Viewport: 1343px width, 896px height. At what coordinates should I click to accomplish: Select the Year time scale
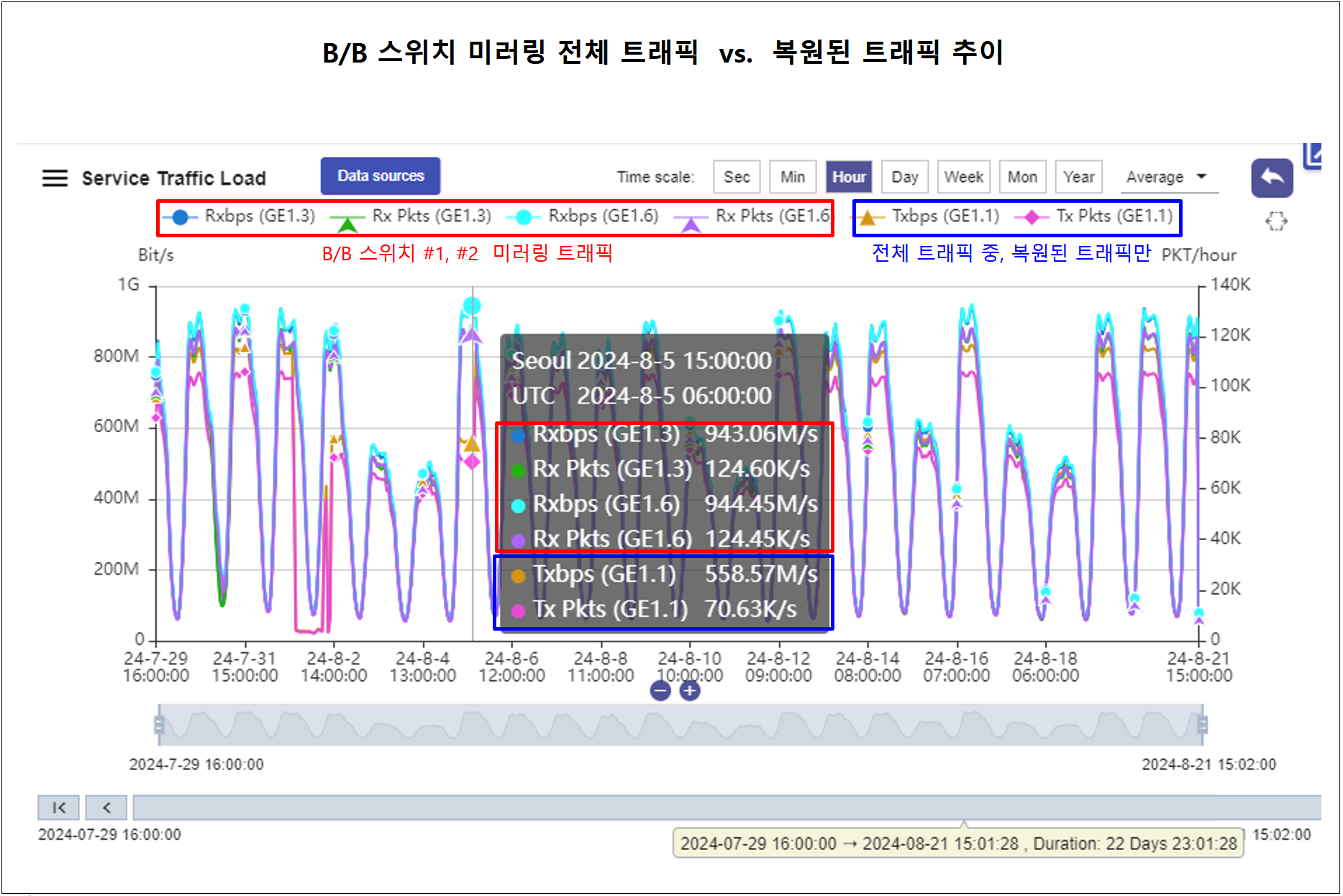1079,177
